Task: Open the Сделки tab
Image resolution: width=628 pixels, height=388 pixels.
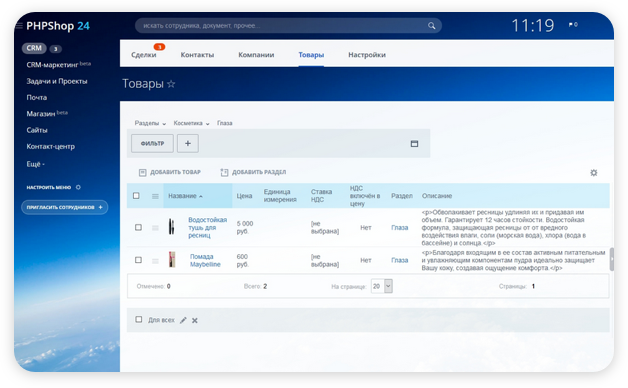Action: 143,55
